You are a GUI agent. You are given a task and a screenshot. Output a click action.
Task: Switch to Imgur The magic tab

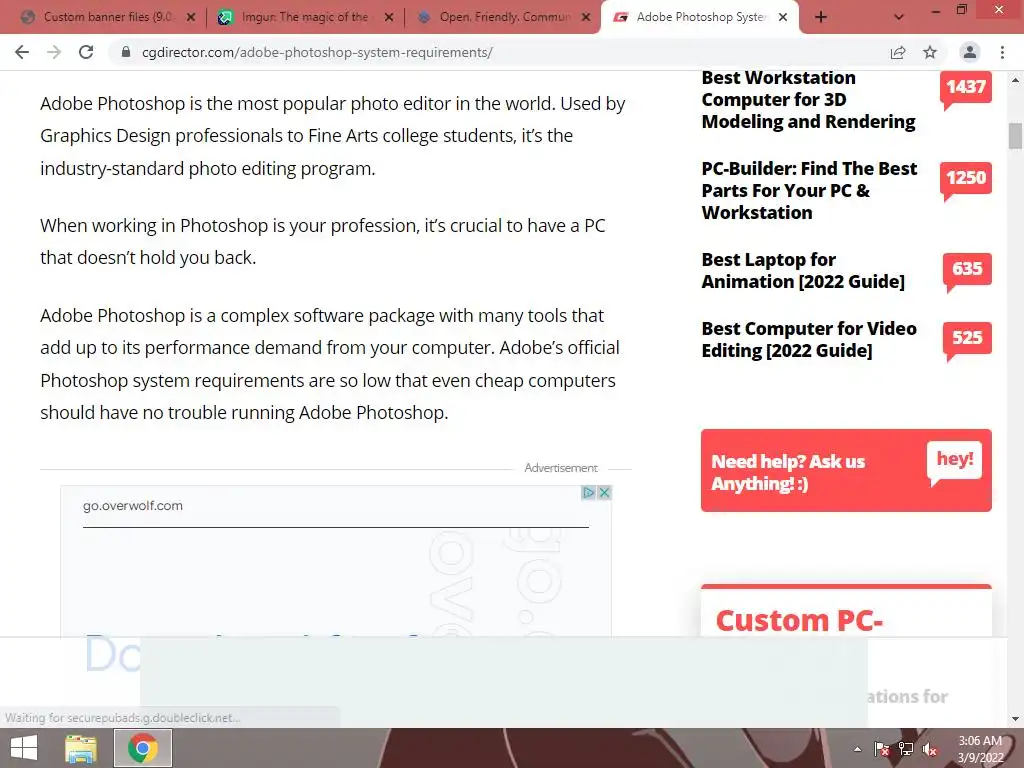click(x=305, y=17)
